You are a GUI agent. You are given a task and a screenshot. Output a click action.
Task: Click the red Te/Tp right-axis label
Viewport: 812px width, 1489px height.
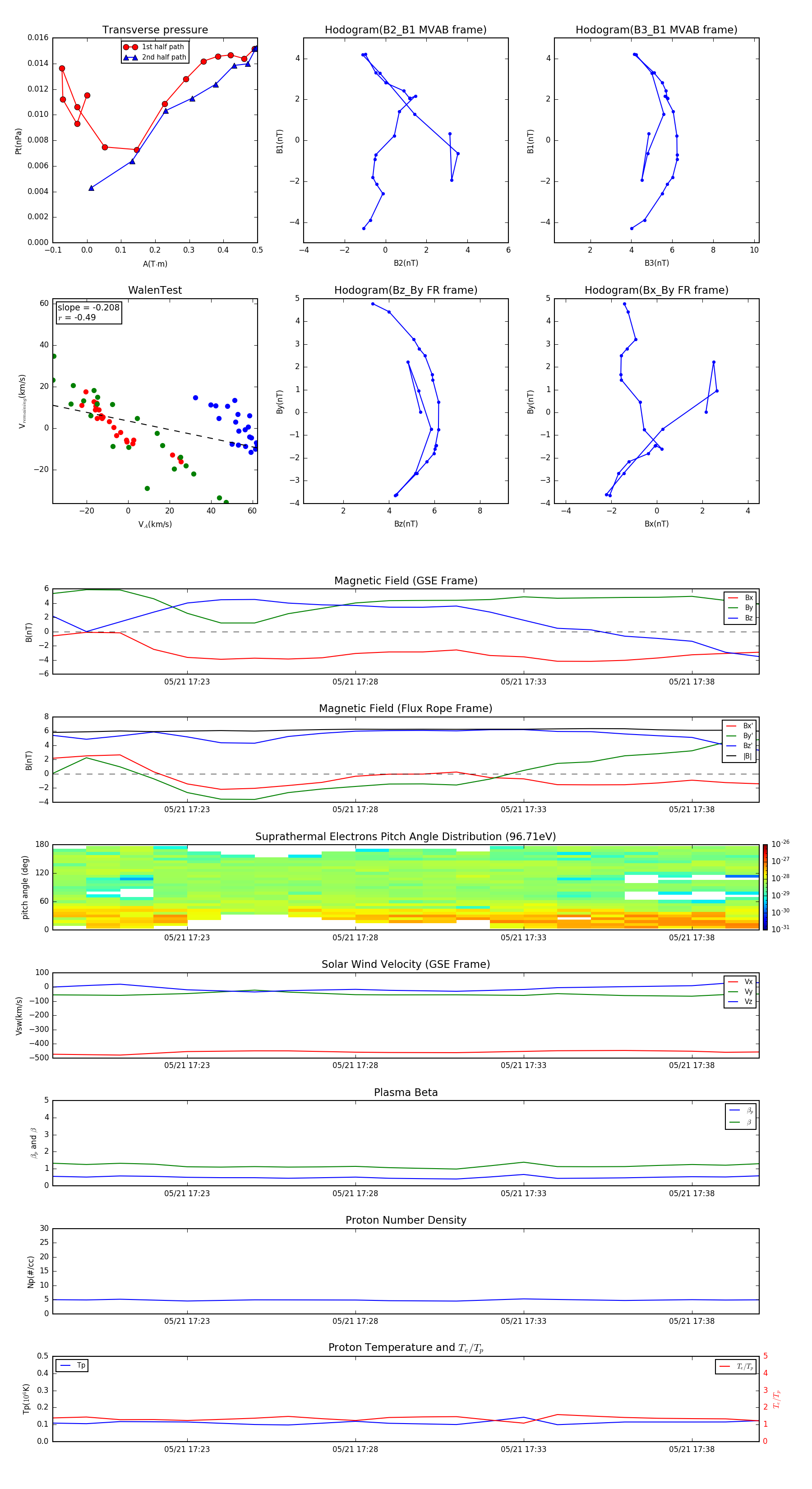(x=777, y=1399)
